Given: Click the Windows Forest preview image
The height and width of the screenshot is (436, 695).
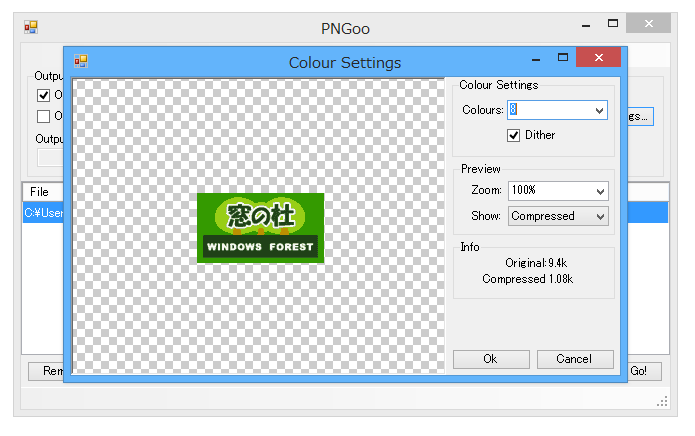Looking at the screenshot, I should 261,228.
